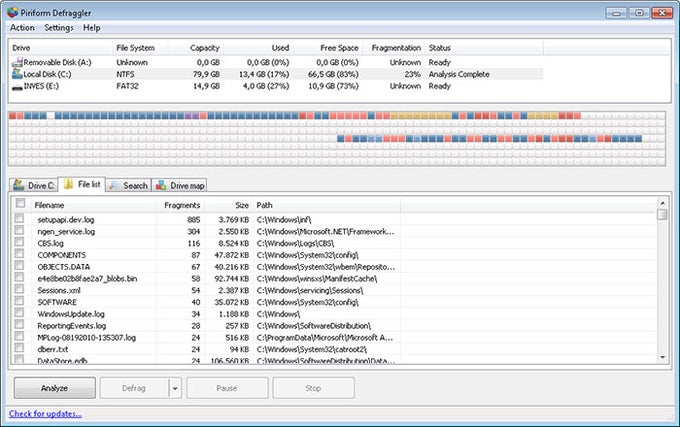This screenshot has width=680, height=427.
Task: Click the first red block in the drive map
Action: click(x=13, y=116)
